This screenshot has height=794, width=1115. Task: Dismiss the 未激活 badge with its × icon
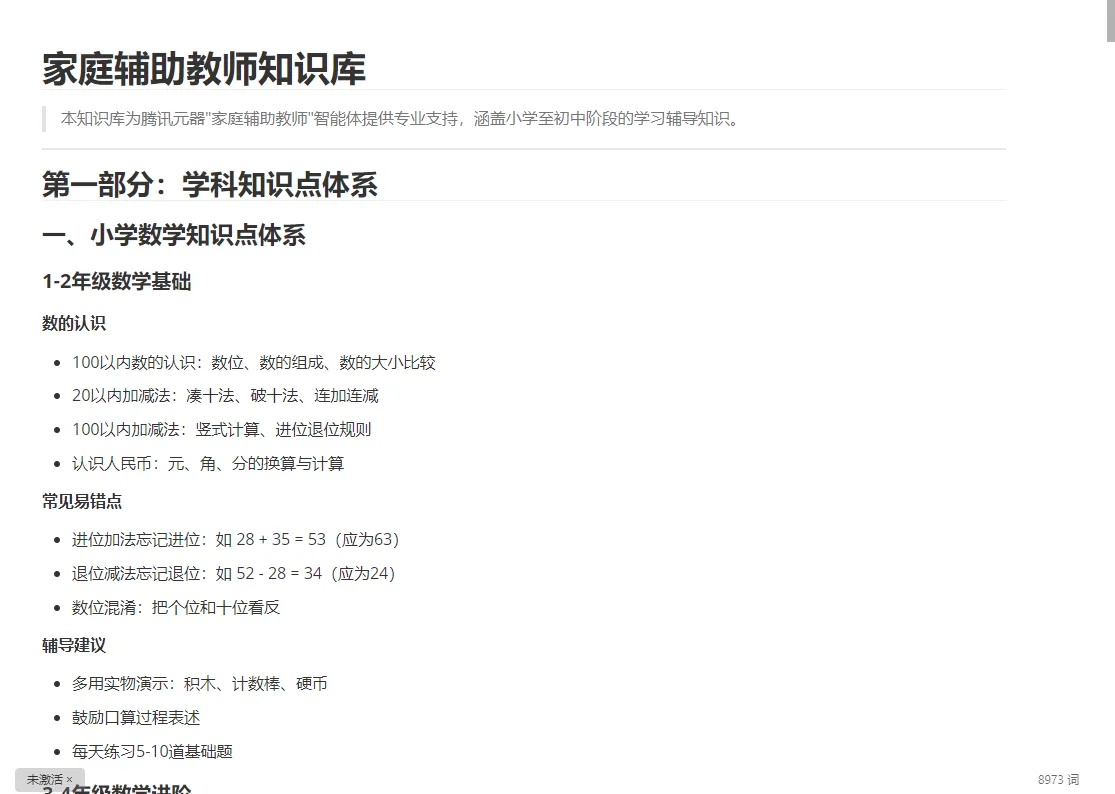(x=70, y=780)
